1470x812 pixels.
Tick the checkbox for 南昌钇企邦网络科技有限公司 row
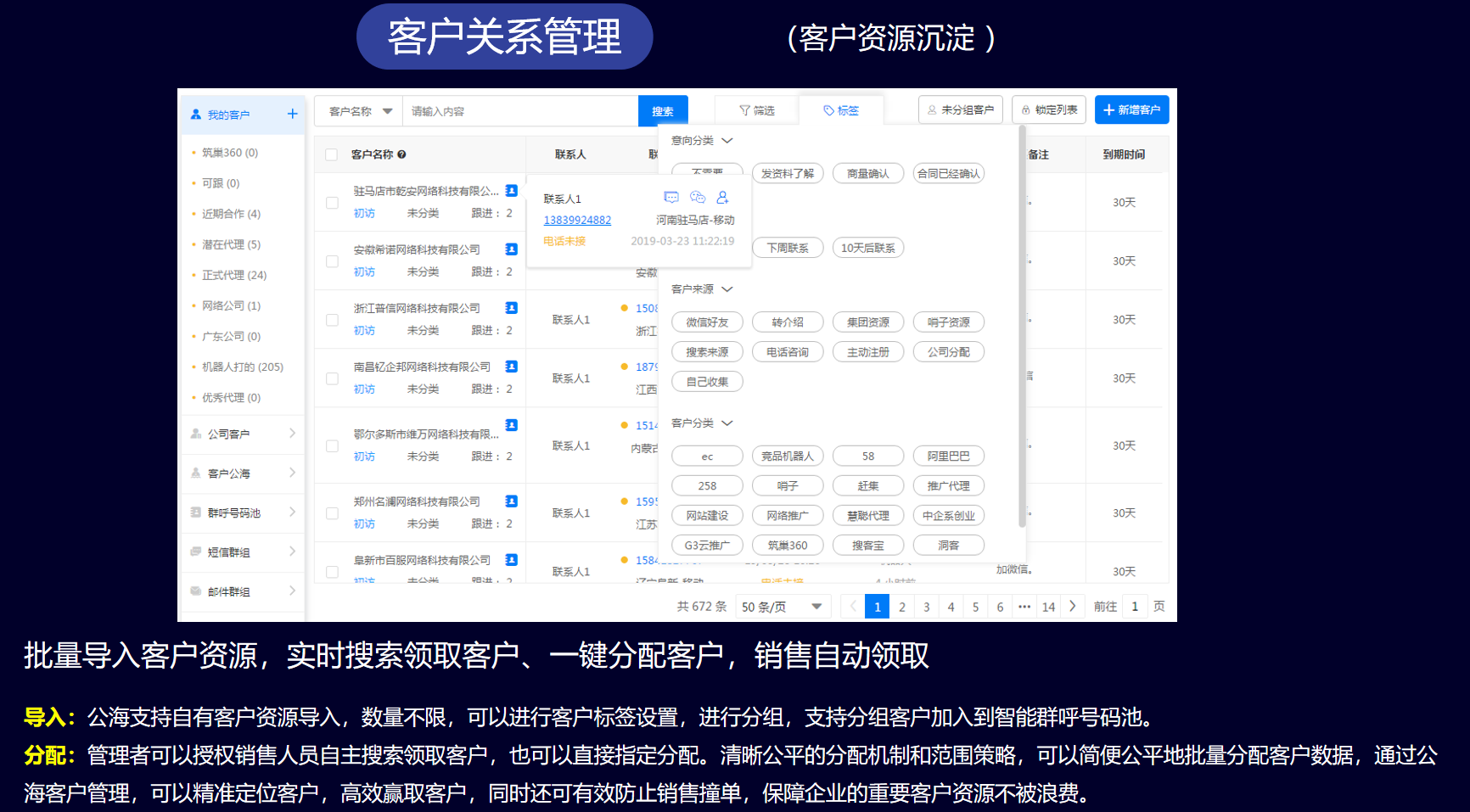pyautogui.click(x=332, y=378)
